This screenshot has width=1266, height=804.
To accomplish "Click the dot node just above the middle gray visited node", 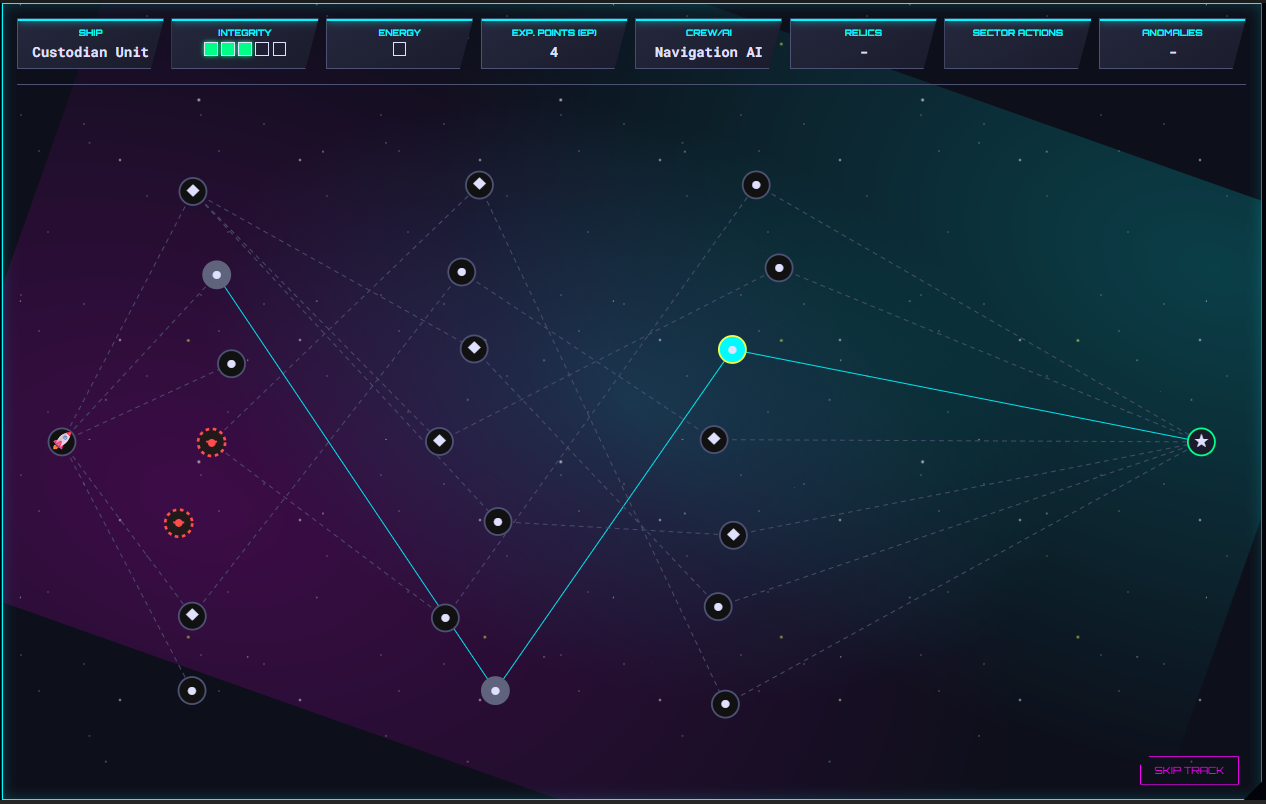I will click(x=445, y=618).
